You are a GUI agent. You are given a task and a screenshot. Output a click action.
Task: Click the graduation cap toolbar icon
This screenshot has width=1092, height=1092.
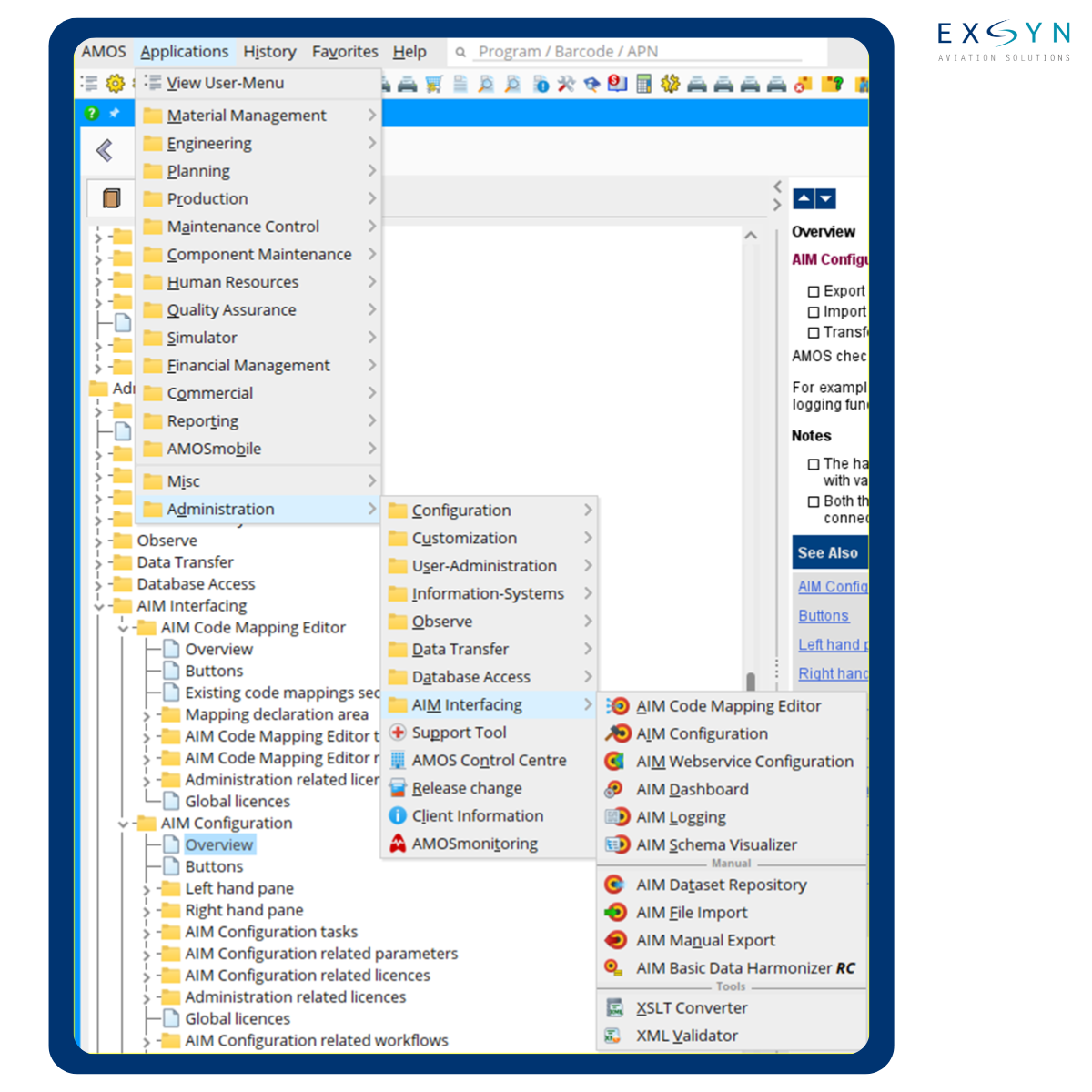click(x=592, y=84)
